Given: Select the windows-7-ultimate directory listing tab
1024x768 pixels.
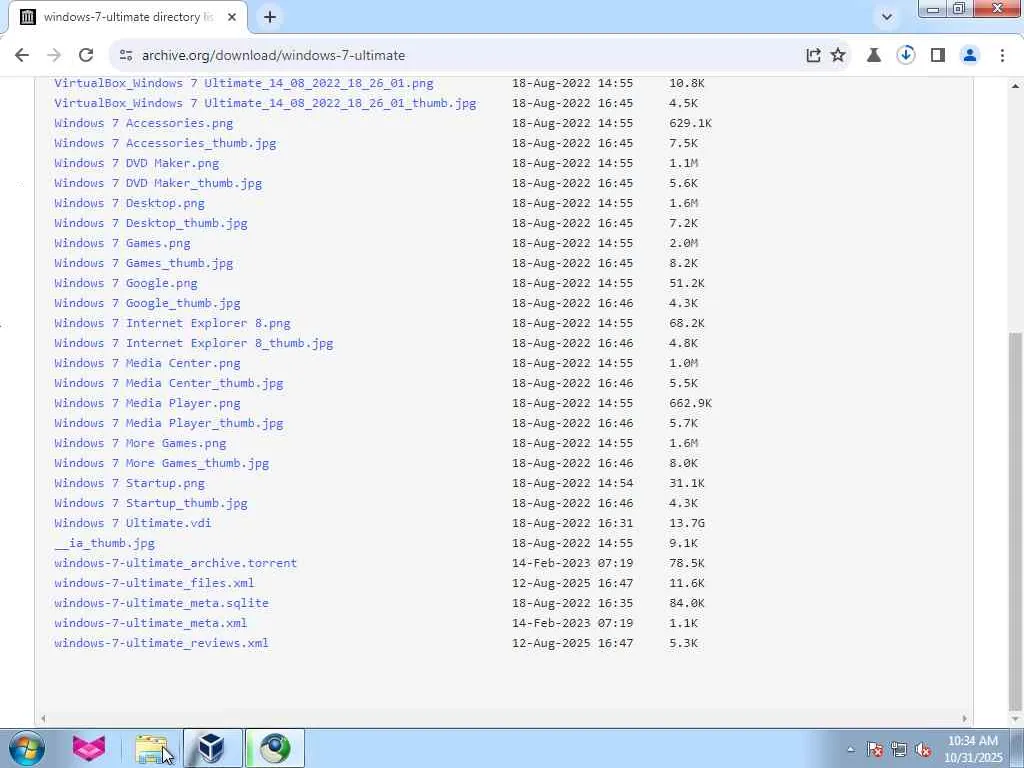Looking at the screenshot, I should coord(128,18).
